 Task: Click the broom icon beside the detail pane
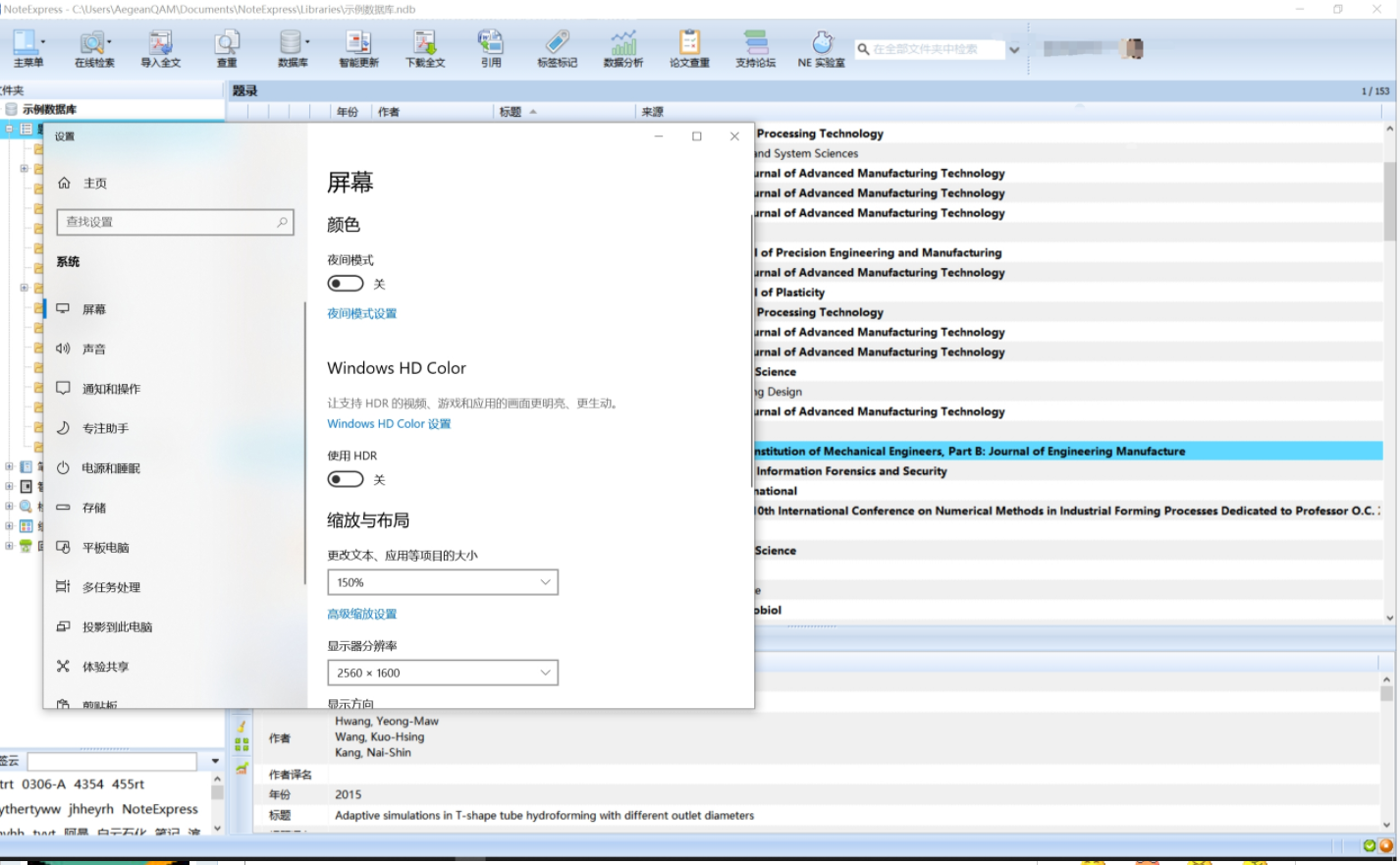click(242, 726)
